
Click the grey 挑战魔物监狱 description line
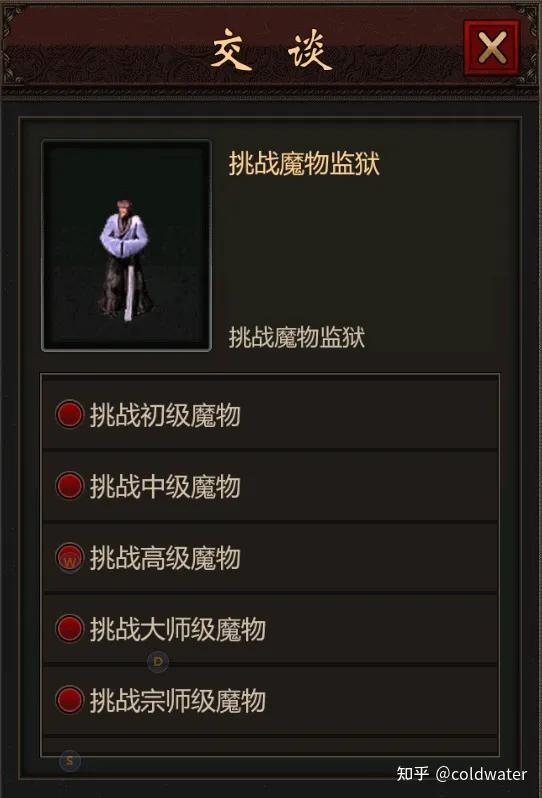click(297, 337)
